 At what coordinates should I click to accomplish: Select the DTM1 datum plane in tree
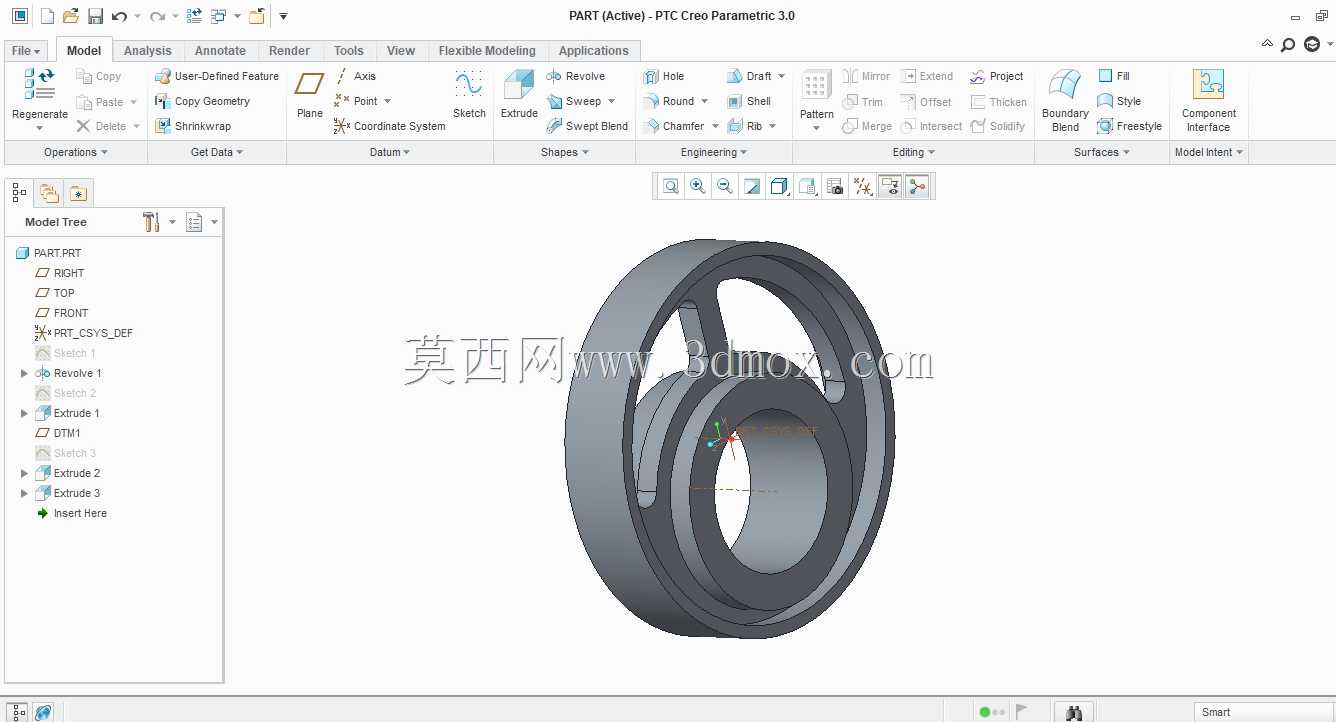[x=58, y=433]
